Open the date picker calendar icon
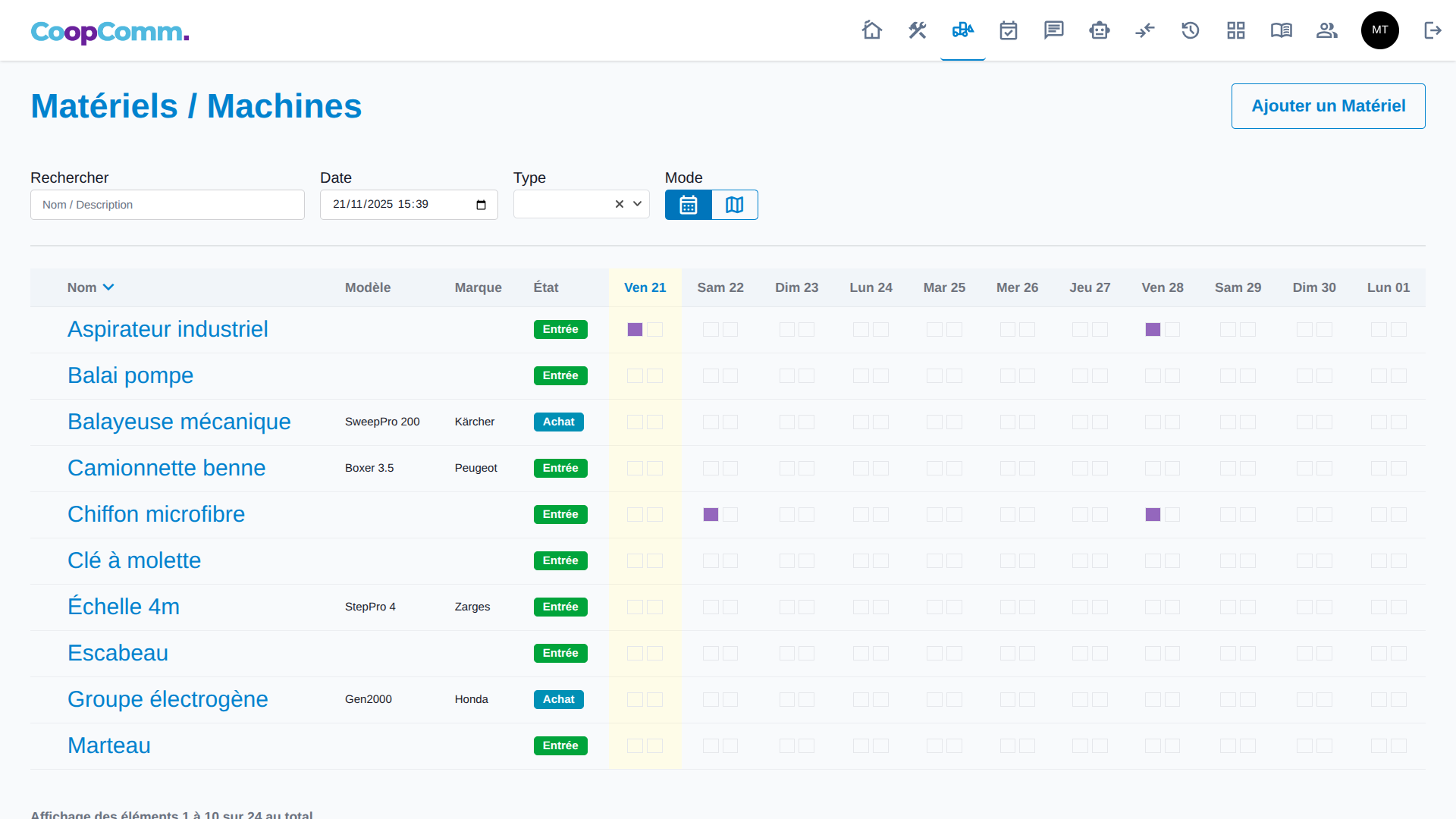The height and width of the screenshot is (819, 1456). pyautogui.click(x=481, y=205)
